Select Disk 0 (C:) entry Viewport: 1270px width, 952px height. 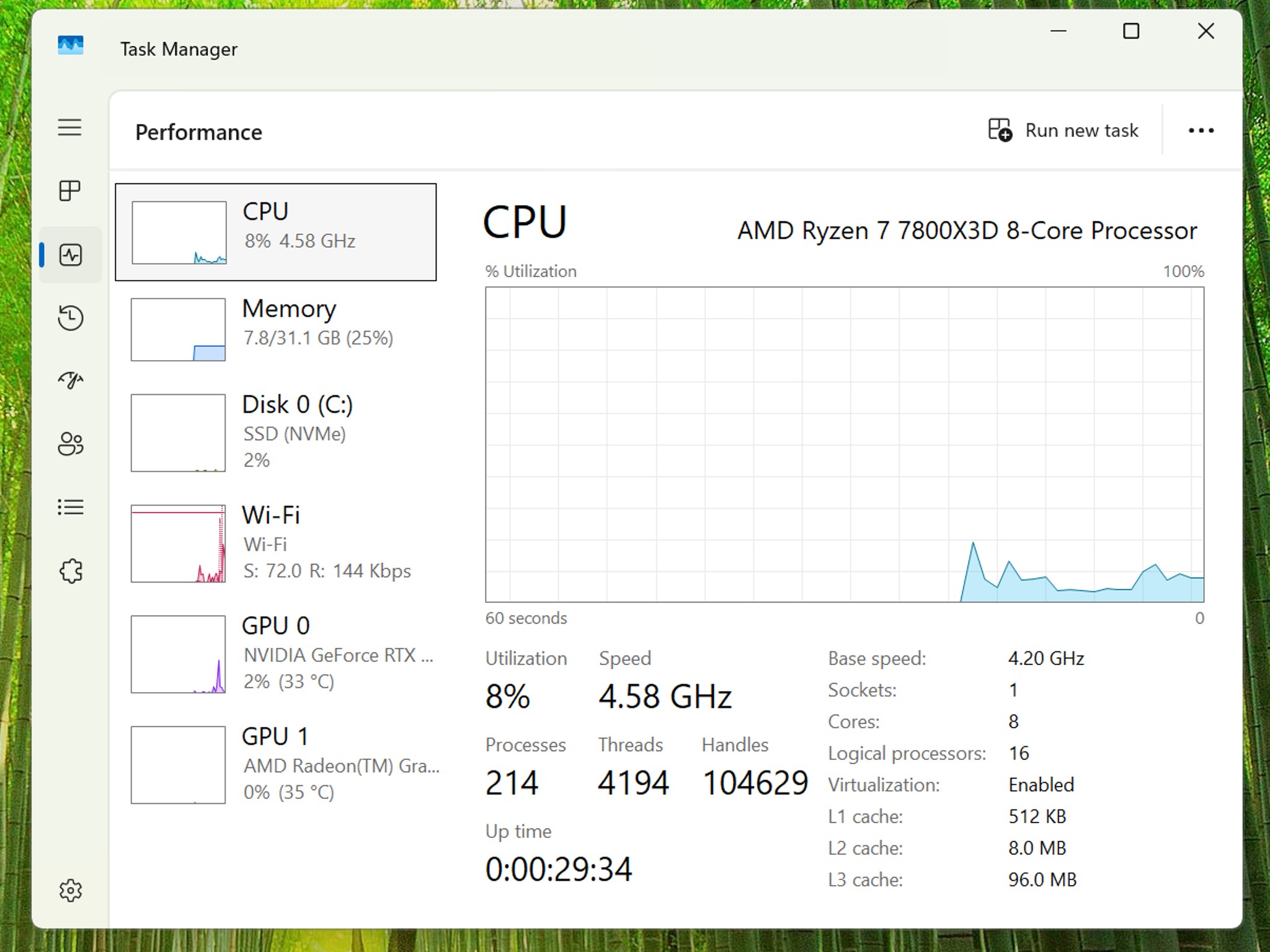pyautogui.click(x=276, y=432)
